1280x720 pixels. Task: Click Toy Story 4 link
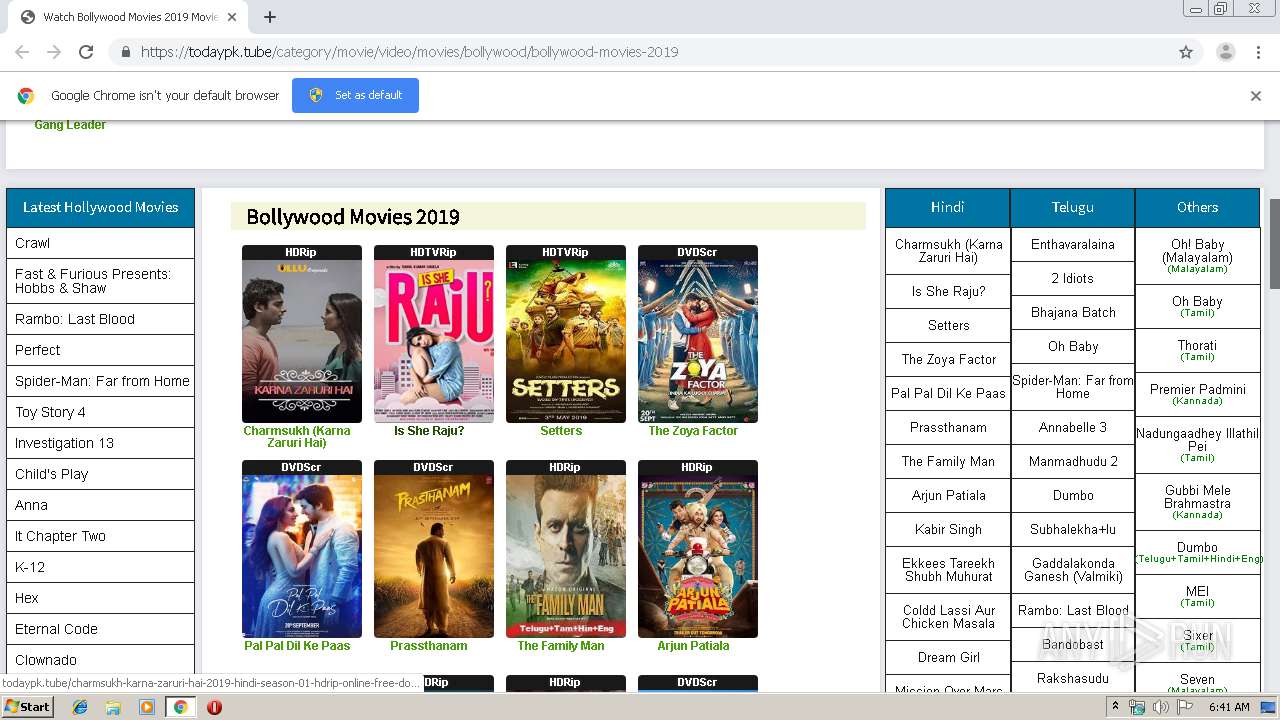[x=50, y=412]
